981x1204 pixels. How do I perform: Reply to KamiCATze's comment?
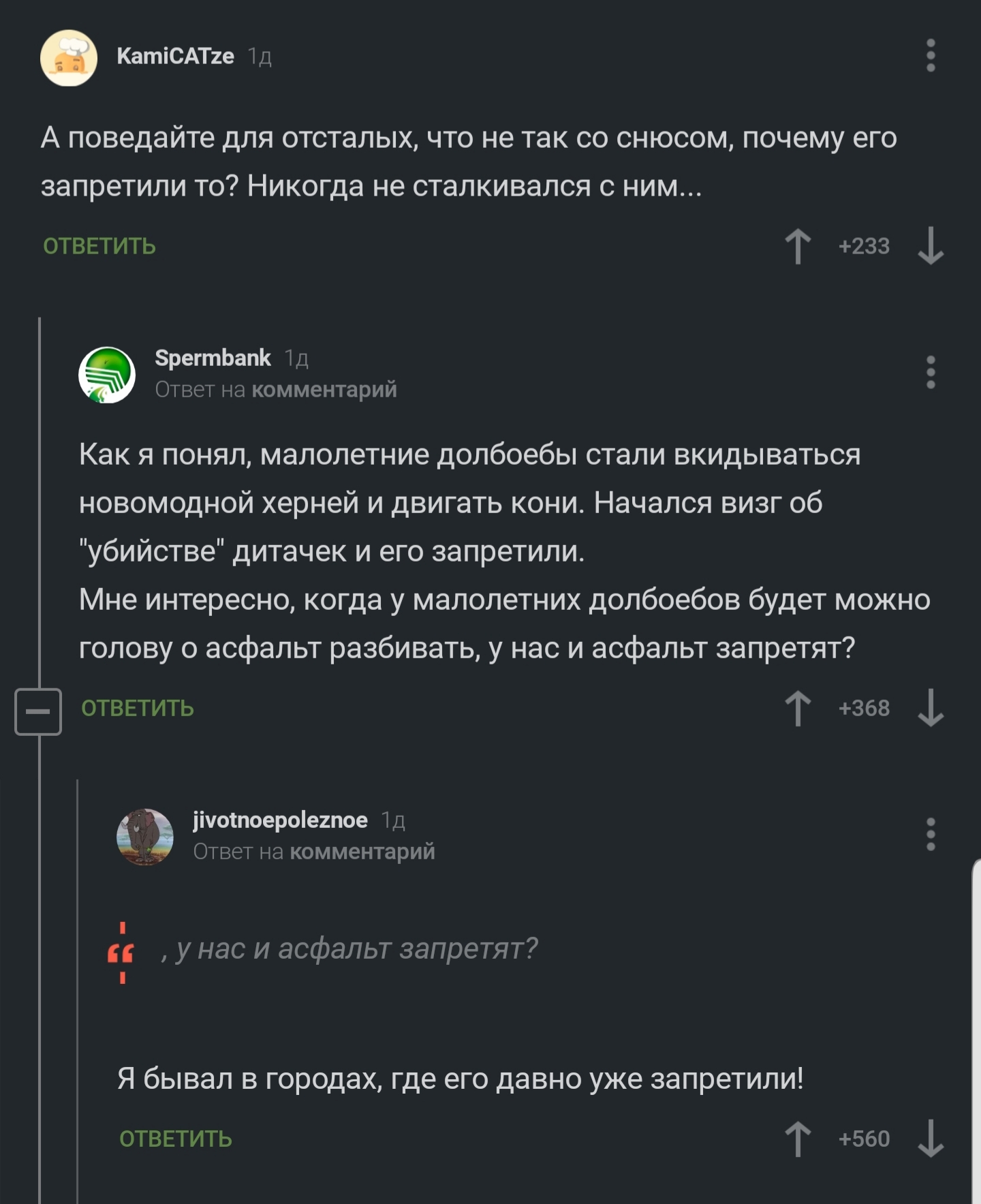99,246
